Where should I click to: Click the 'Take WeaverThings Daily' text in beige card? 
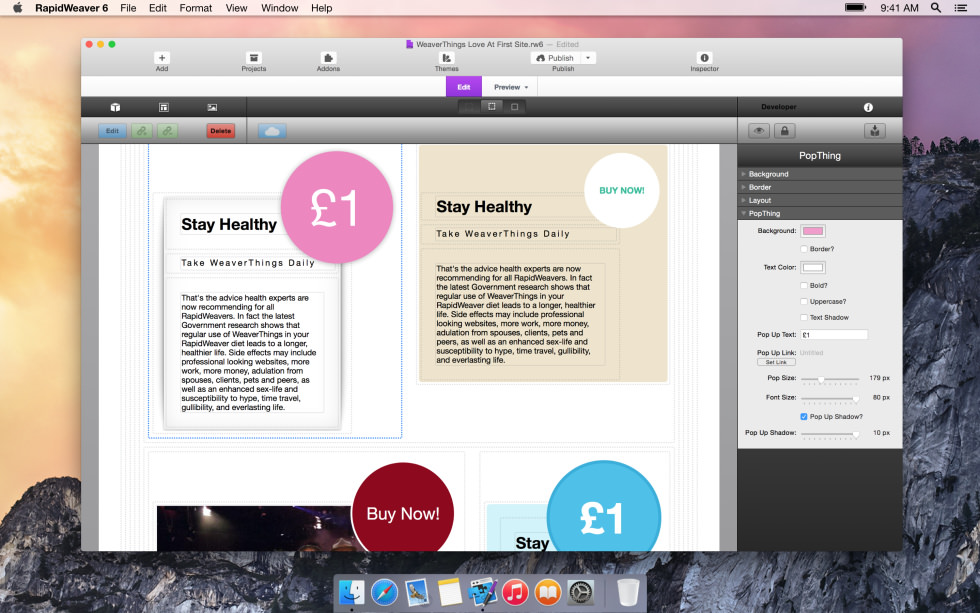[502, 234]
